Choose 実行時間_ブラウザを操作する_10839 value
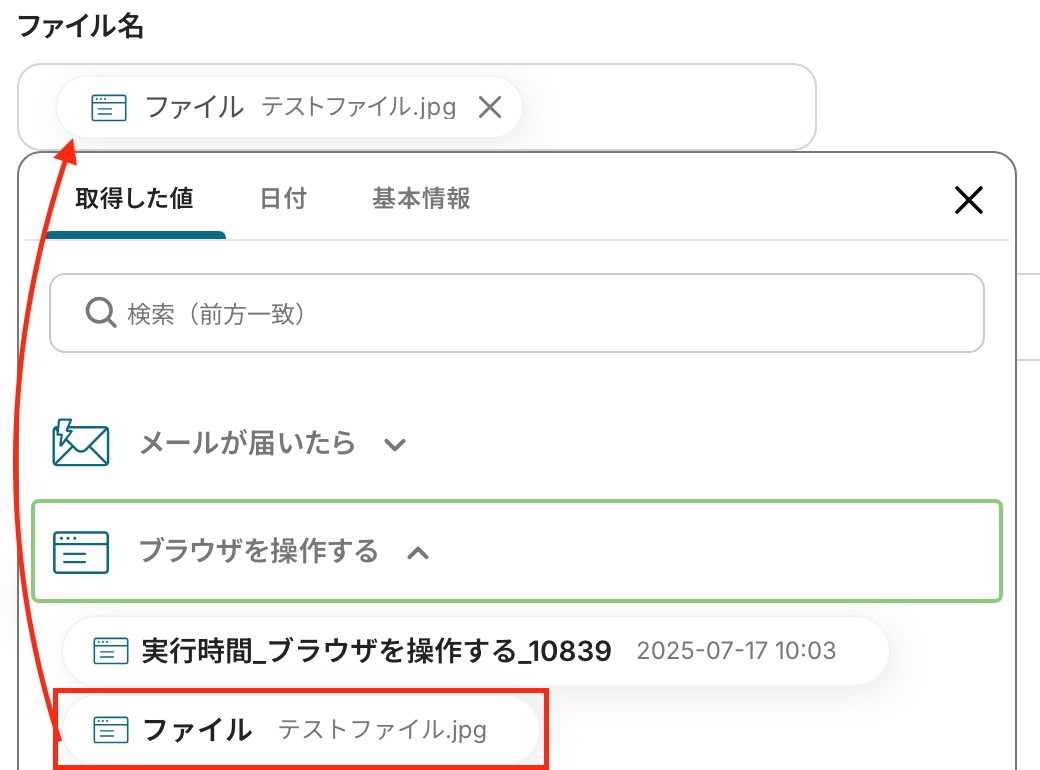This screenshot has height=770, width=1040. tap(376, 652)
